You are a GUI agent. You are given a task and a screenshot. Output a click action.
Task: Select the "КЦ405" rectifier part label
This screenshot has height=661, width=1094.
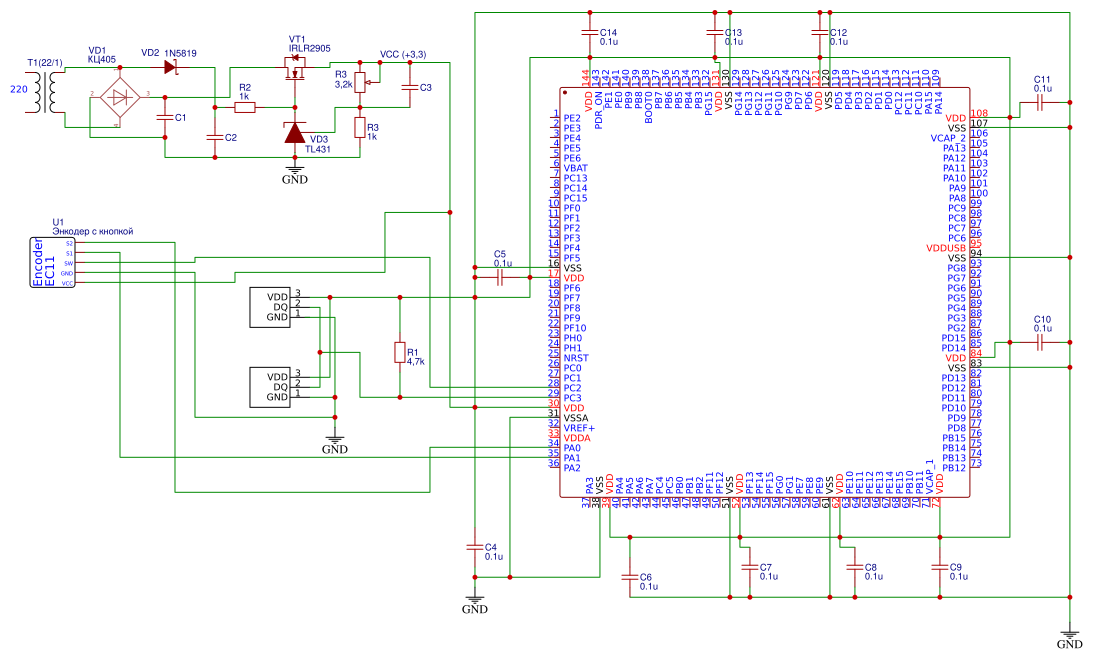(x=102, y=59)
